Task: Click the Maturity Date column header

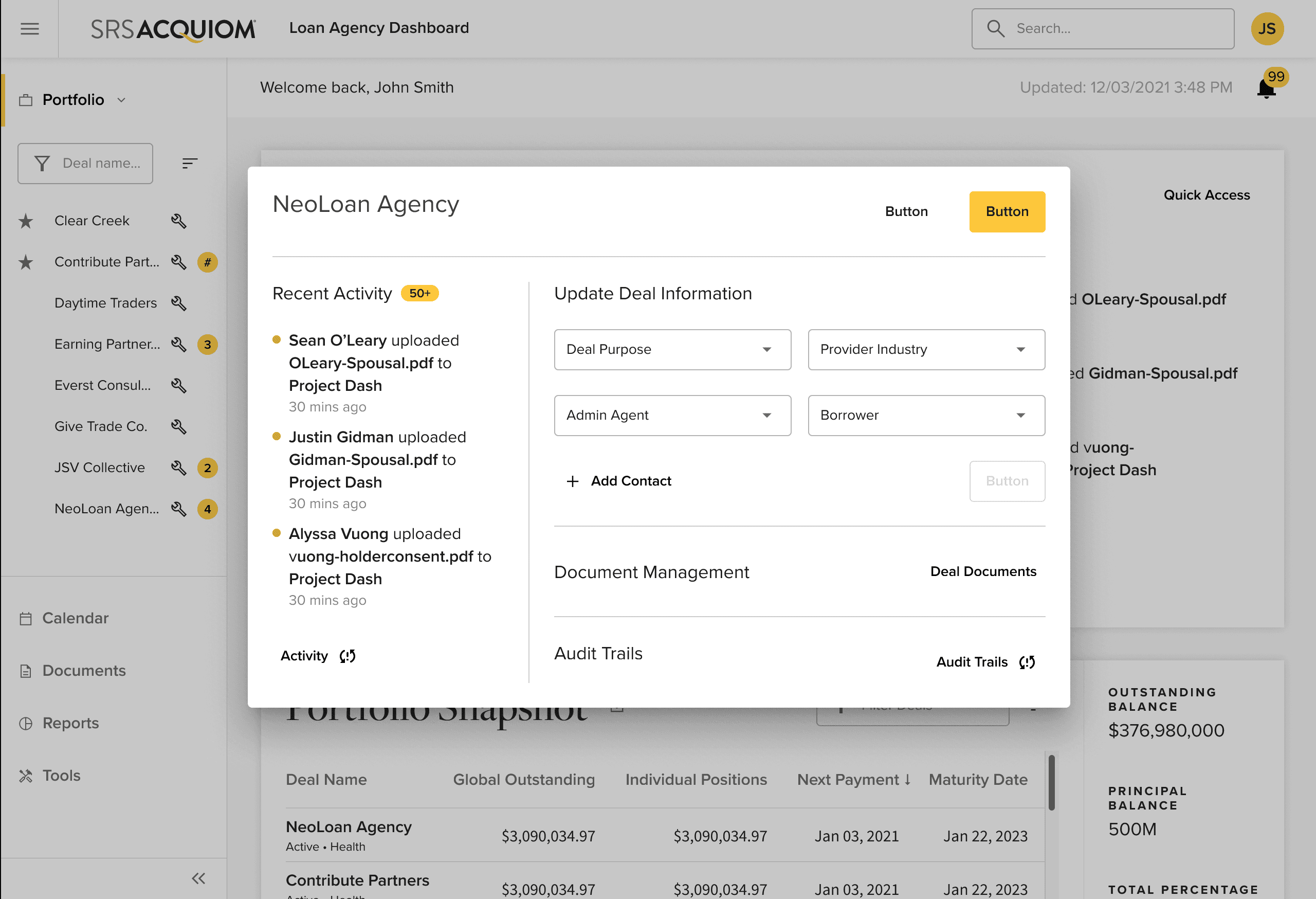Action: click(x=978, y=780)
